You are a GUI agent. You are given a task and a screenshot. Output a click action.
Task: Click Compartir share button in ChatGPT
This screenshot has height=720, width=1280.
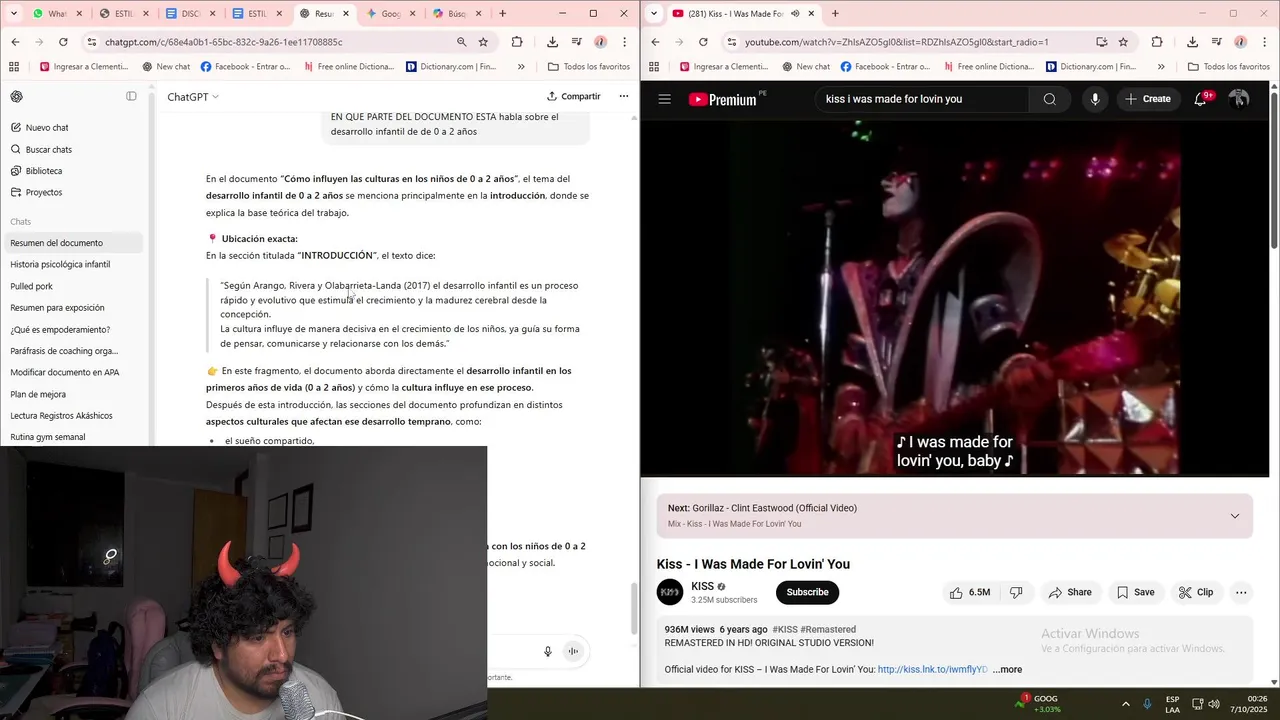click(574, 97)
